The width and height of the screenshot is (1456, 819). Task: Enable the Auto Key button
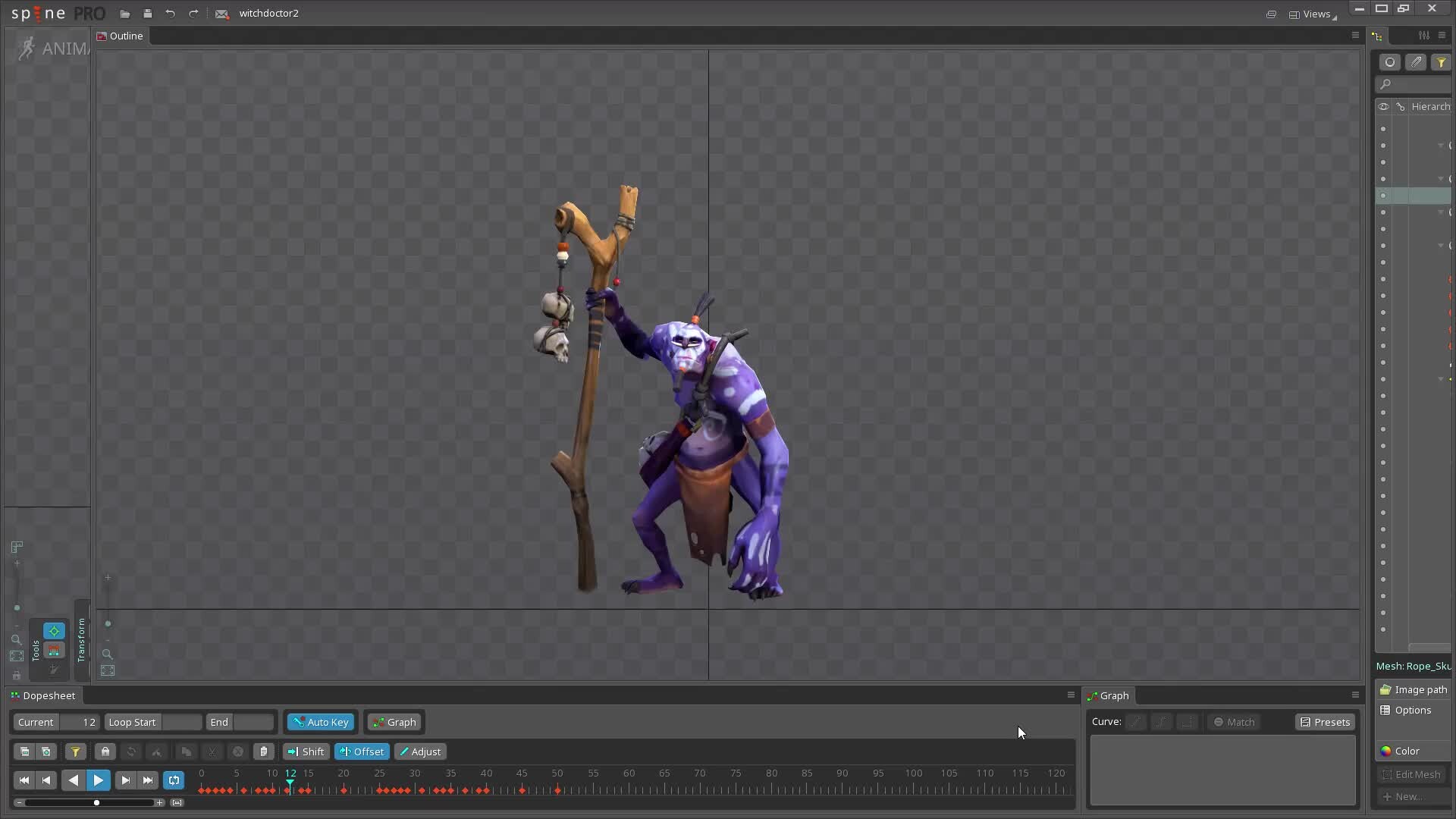click(x=320, y=722)
